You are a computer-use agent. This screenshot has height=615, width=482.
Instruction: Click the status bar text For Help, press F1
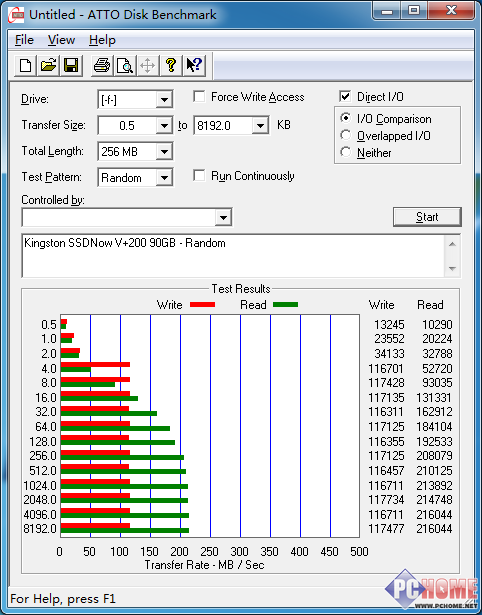63,599
